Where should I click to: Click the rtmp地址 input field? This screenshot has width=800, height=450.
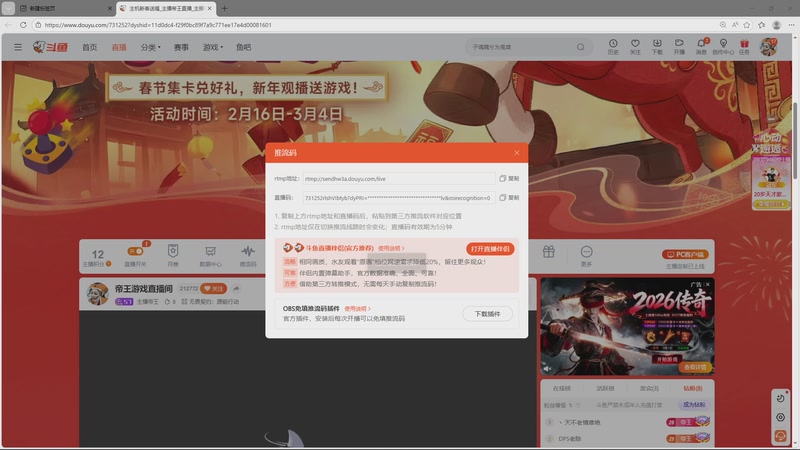tap(399, 179)
